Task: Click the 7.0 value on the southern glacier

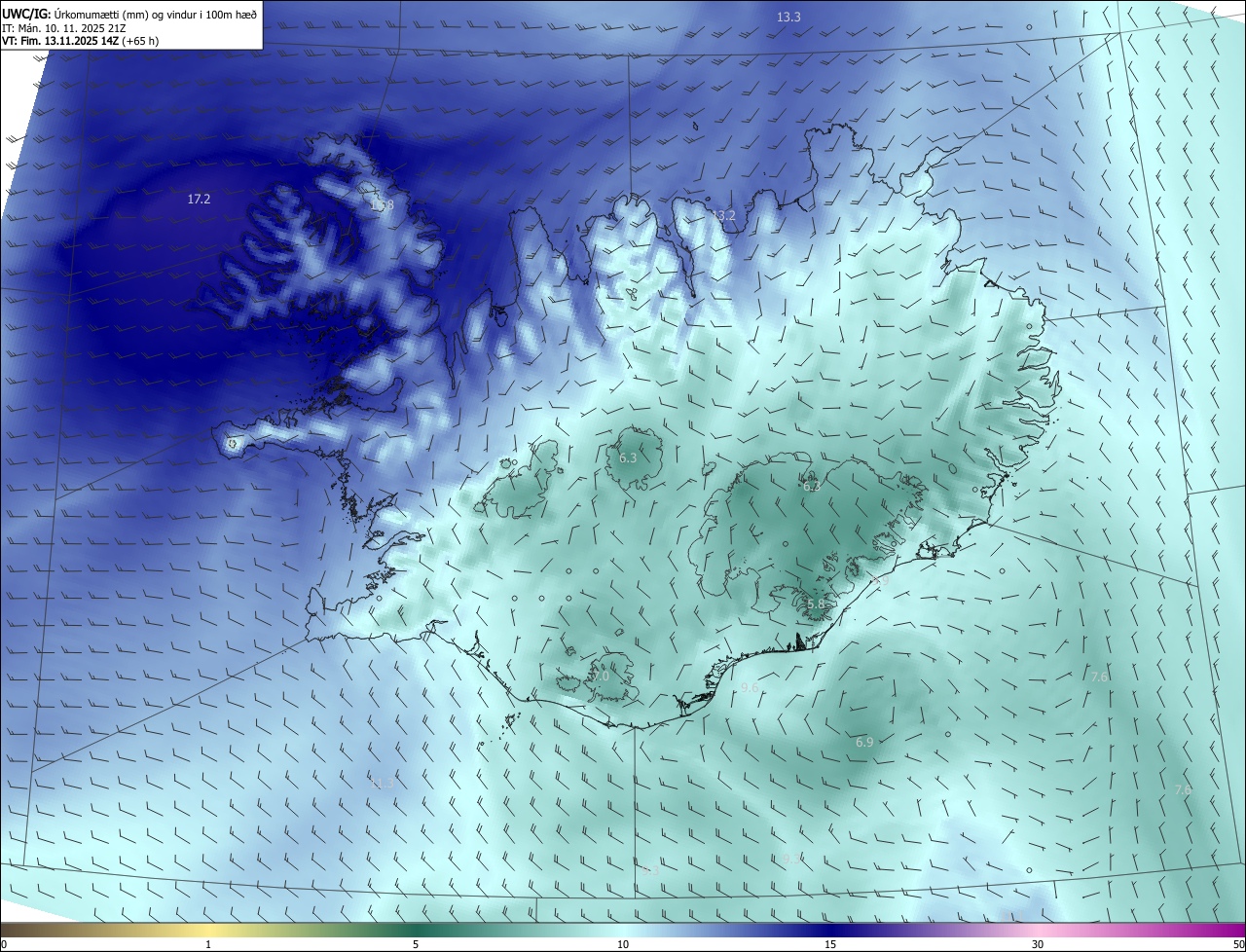Action: [x=601, y=677]
